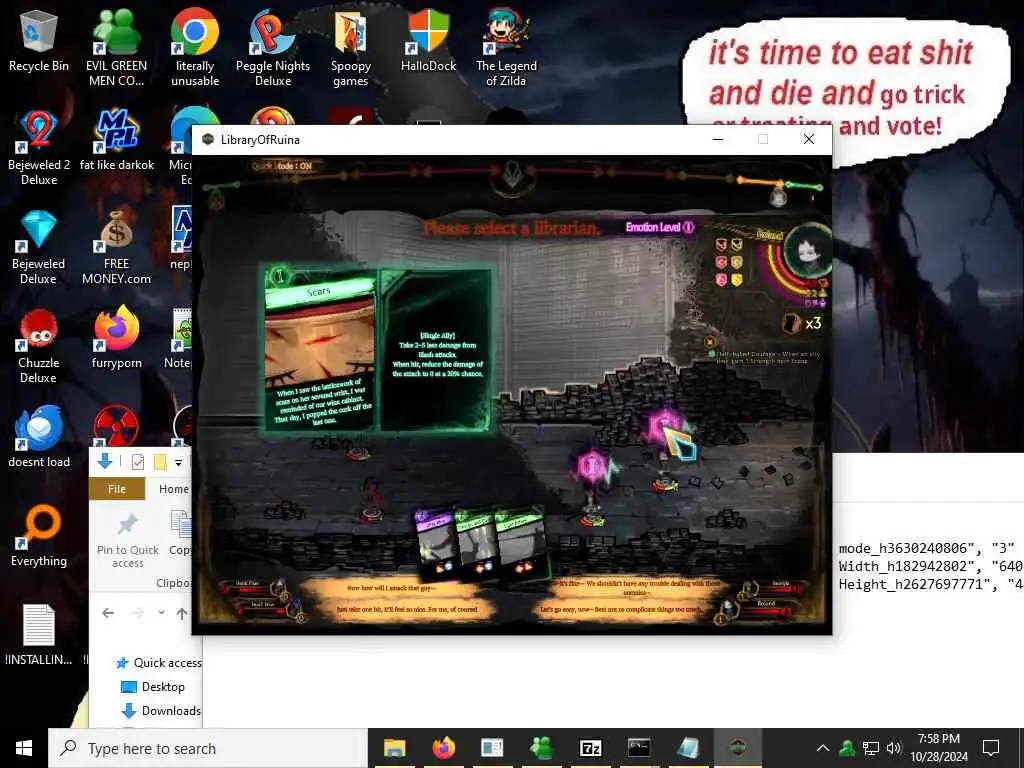
Task: Open Firefox from the taskbar
Action: pyautogui.click(x=443, y=748)
